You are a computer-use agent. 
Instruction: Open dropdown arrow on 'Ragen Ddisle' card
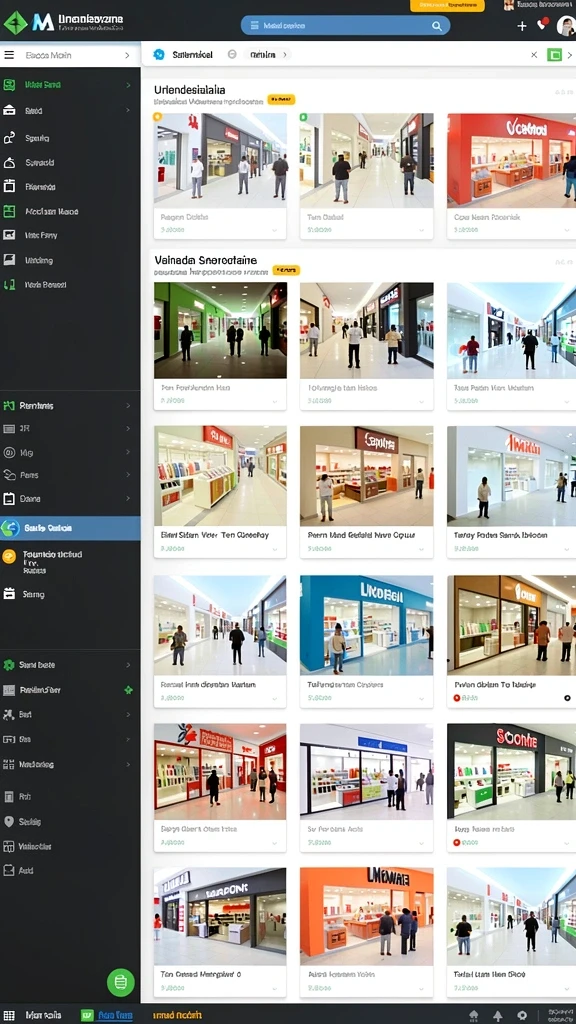pyautogui.click(x=275, y=230)
